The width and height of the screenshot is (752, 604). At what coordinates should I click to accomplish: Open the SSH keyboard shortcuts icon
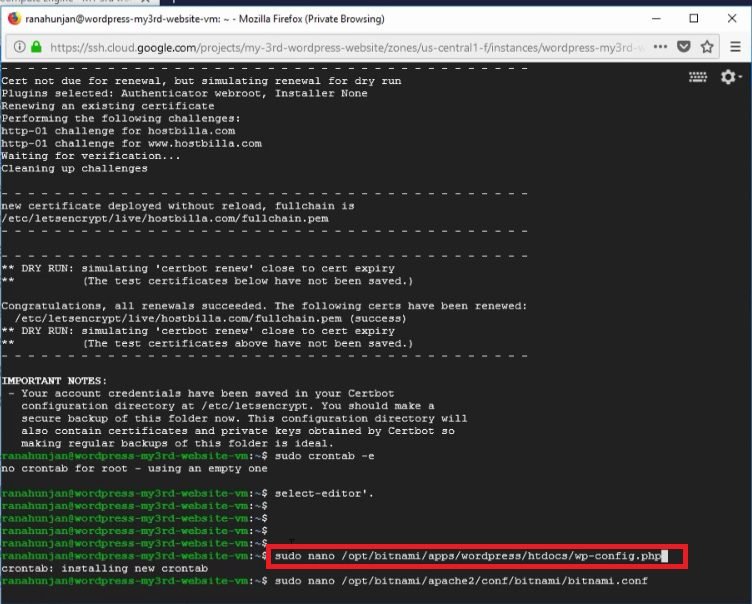pos(698,77)
